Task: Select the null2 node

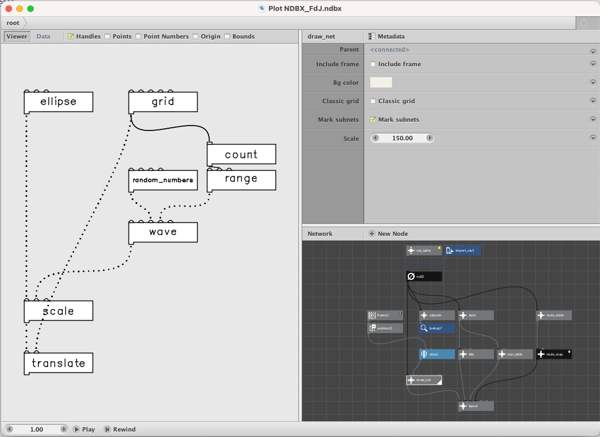Action: 424,276
